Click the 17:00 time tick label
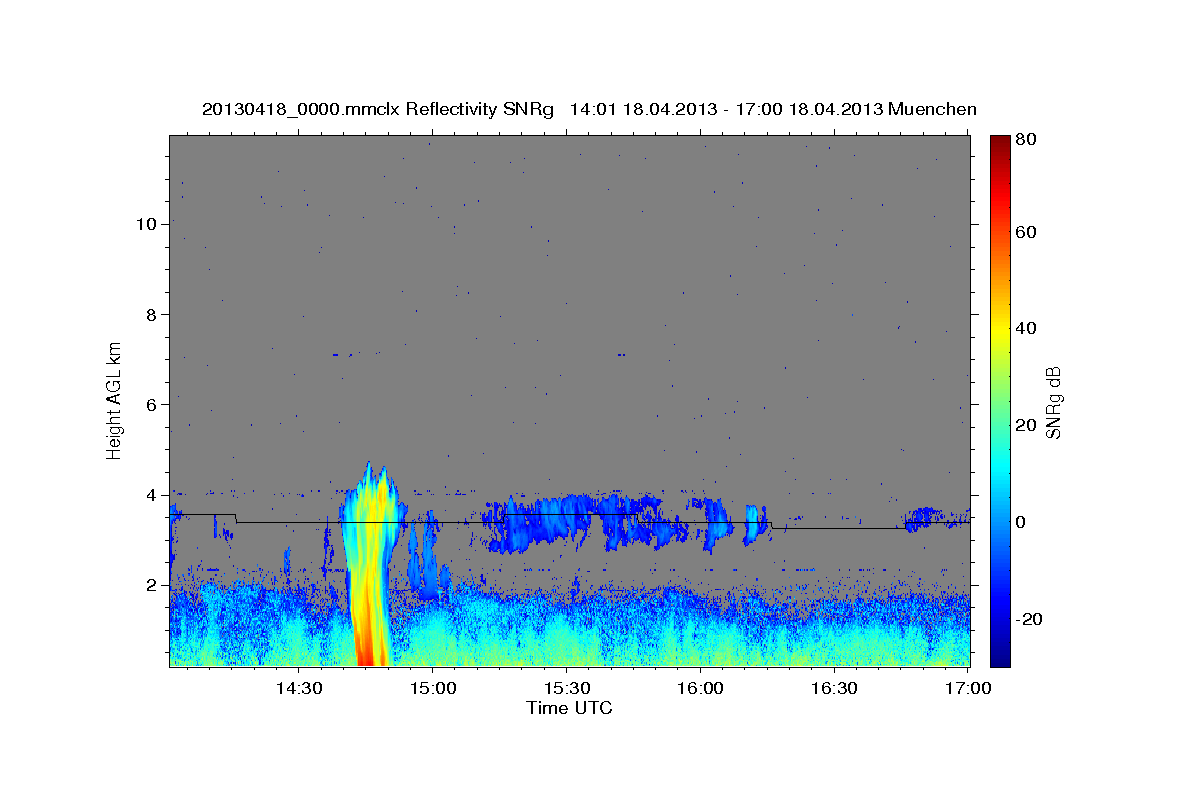The height and width of the screenshot is (800, 1200). tap(968, 689)
